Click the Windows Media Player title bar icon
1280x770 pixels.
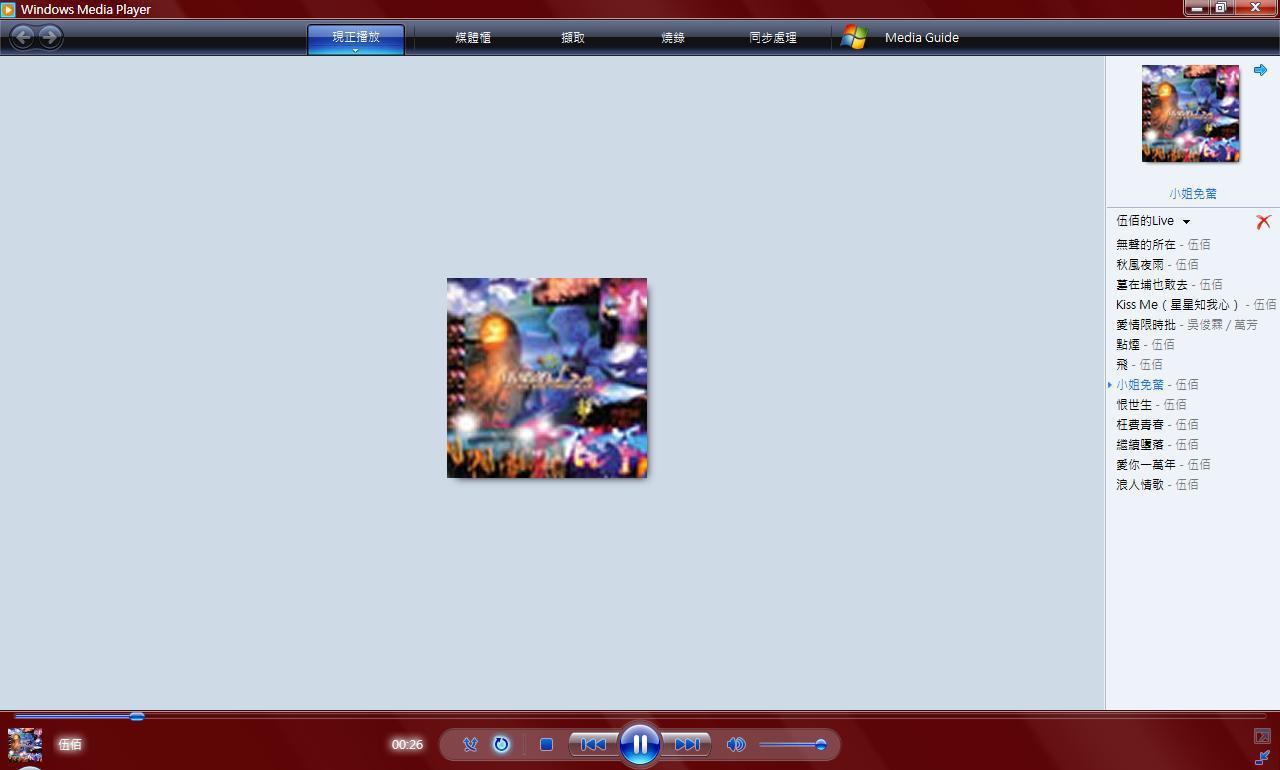[x=8, y=9]
